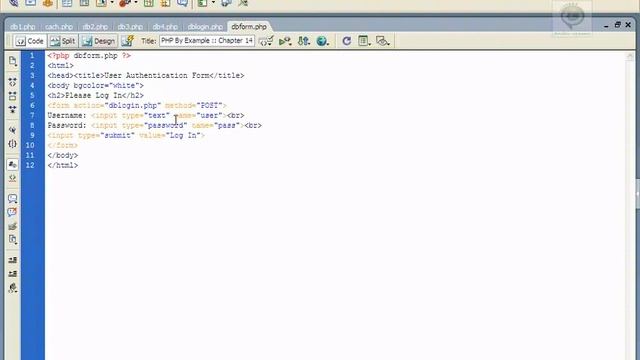Open the cach.php document tab
The width and height of the screenshot is (640, 360).
[59, 27]
